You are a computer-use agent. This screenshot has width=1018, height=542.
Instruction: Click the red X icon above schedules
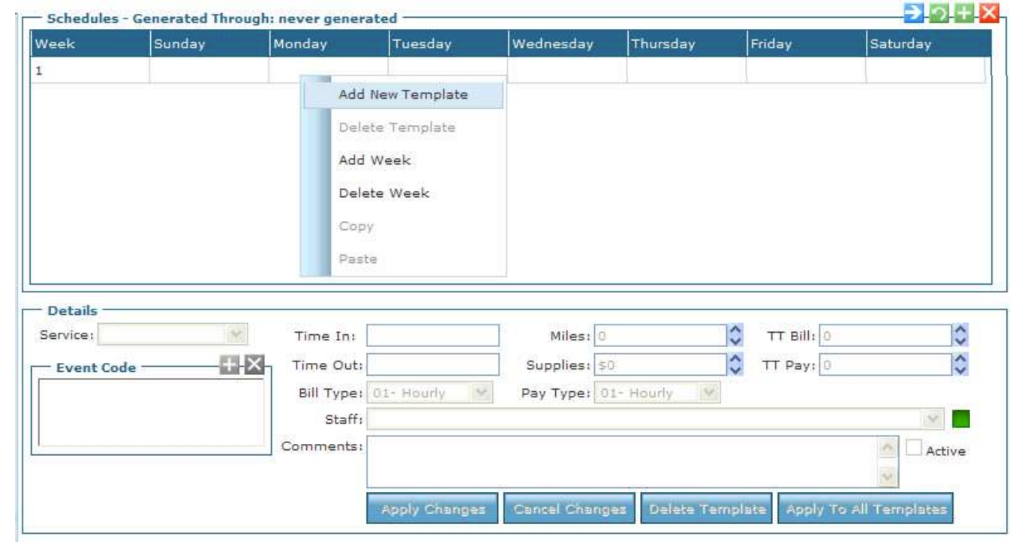pos(988,13)
